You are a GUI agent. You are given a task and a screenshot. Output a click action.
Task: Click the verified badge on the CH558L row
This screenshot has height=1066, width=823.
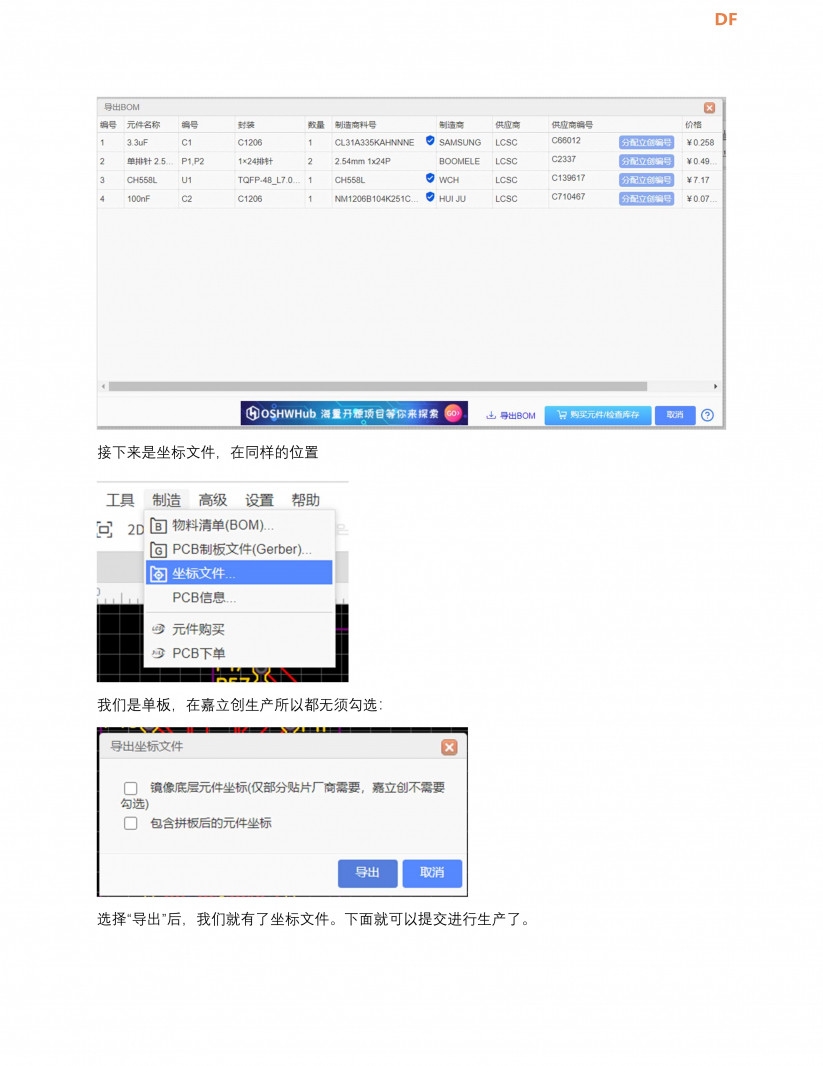click(x=430, y=178)
